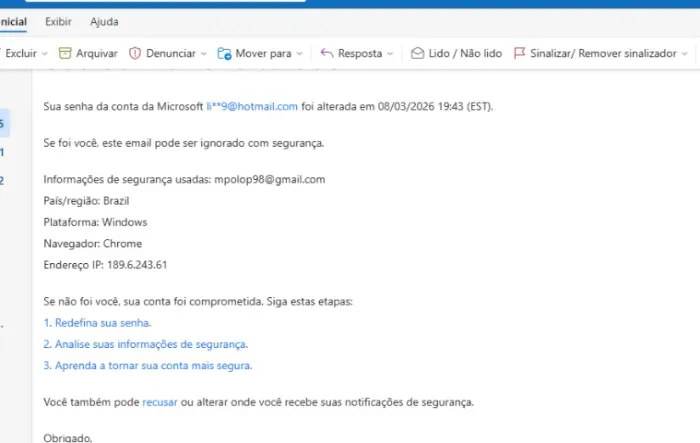This screenshot has height=443, width=700.
Task: Click the Mover para folder icon
Action: 224,54
